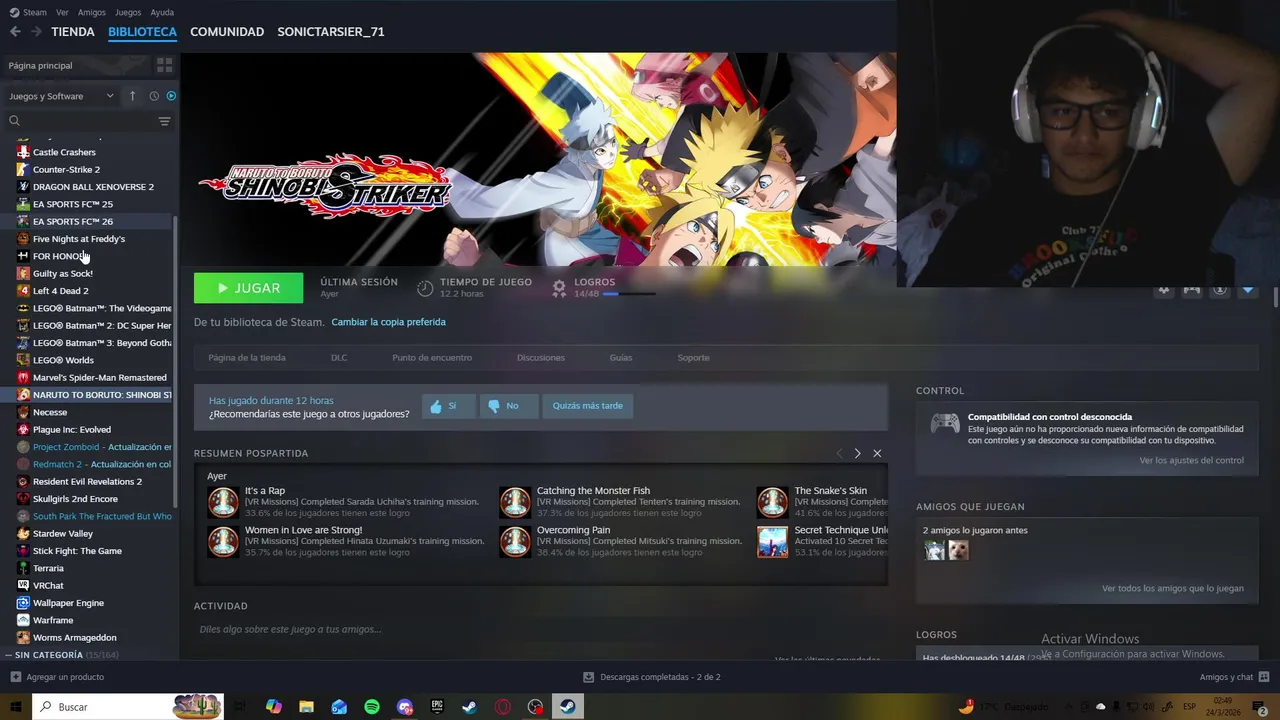
Task: Click the plus icon for Agregar un producto
Action: coord(15,677)
